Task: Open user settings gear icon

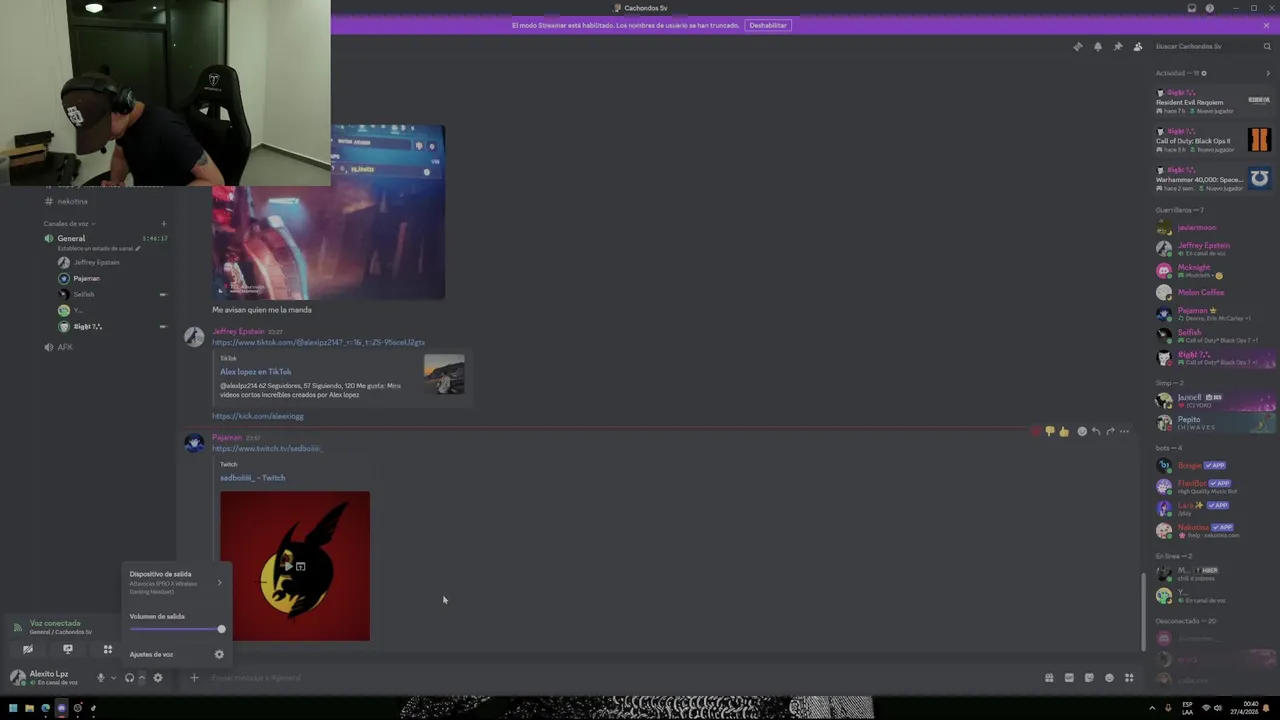Action: 157,678
